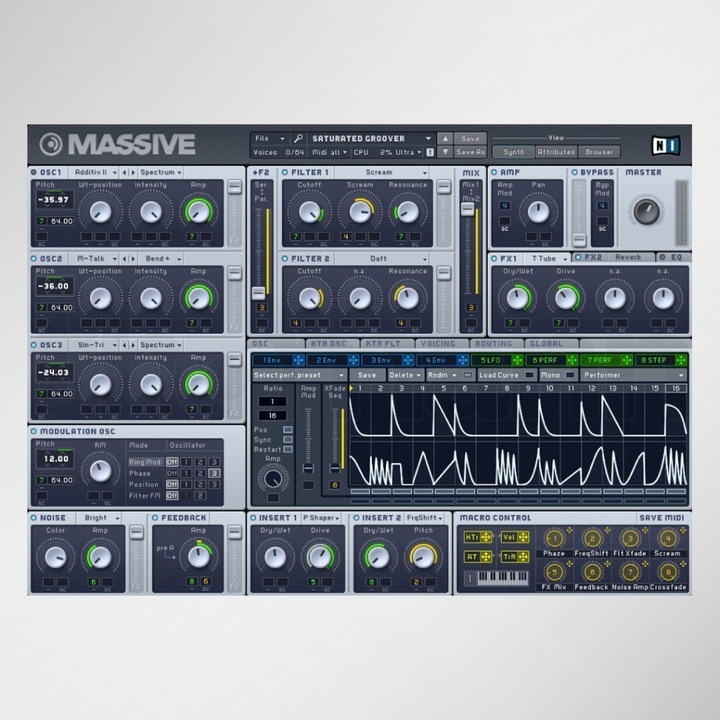Image resolution: width=720 pixels, height=720 pixels.
Task: Click the 2Env modulation drag-handle icon
Action: (353, 360)
